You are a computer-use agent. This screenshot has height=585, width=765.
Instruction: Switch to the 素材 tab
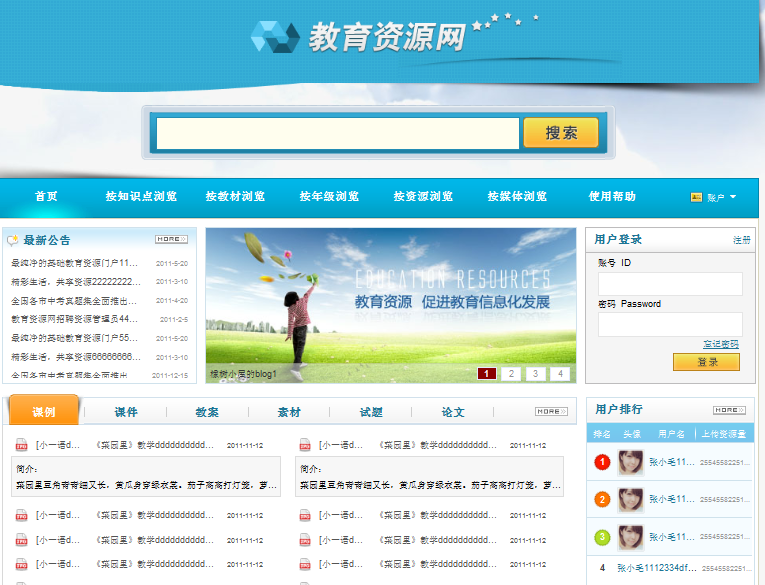[289, 412]
